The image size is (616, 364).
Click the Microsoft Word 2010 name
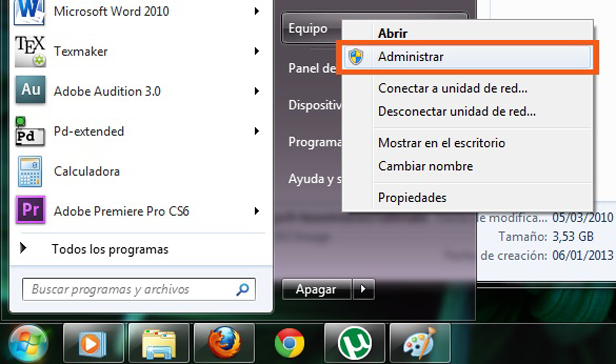tap(112, 11)
